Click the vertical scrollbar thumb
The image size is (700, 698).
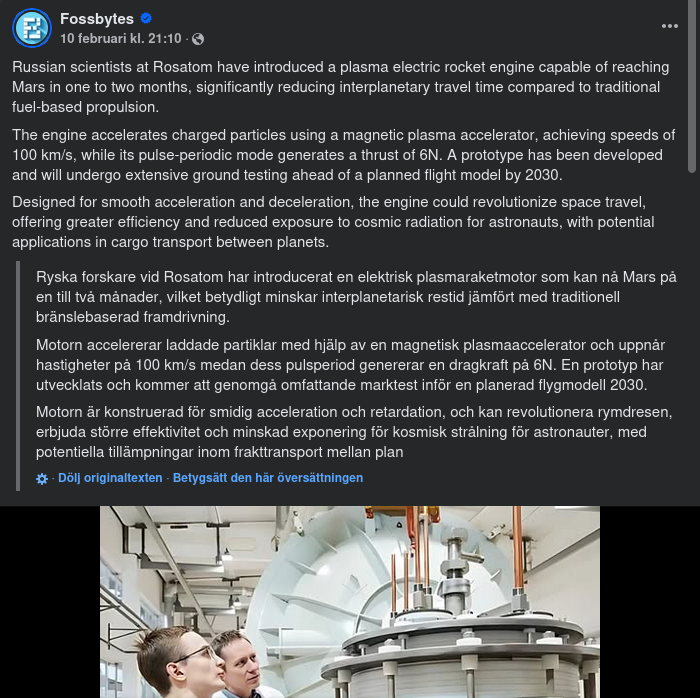pos(692,86)
